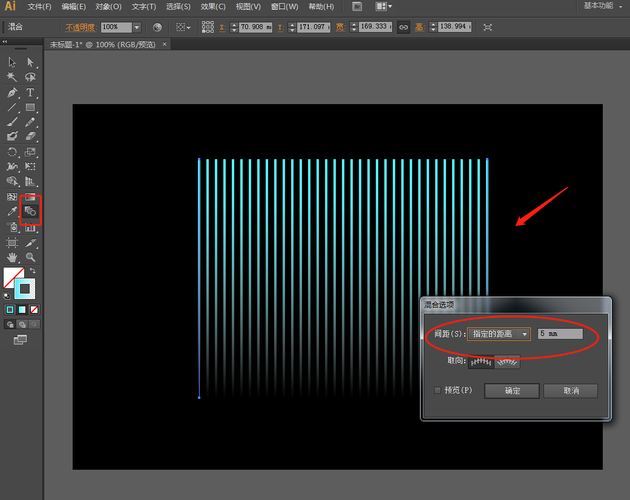Open the 编辑(E) menu
Screen dimensions: 630x500
click(74, 7)
